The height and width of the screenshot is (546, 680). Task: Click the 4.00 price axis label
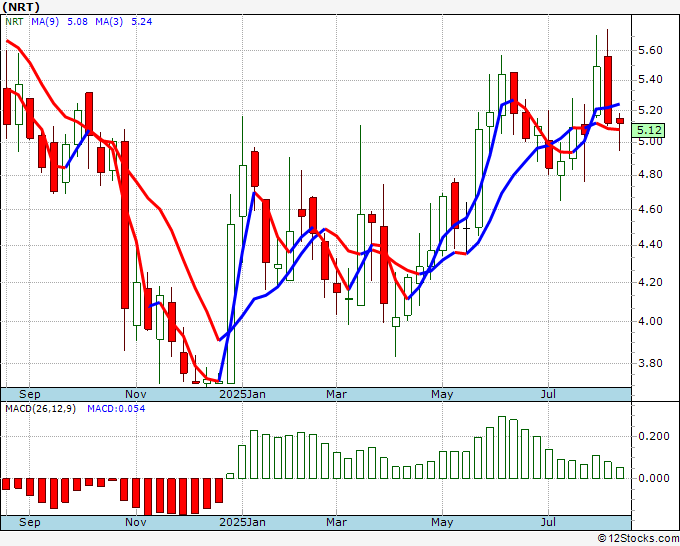point(651,321)
